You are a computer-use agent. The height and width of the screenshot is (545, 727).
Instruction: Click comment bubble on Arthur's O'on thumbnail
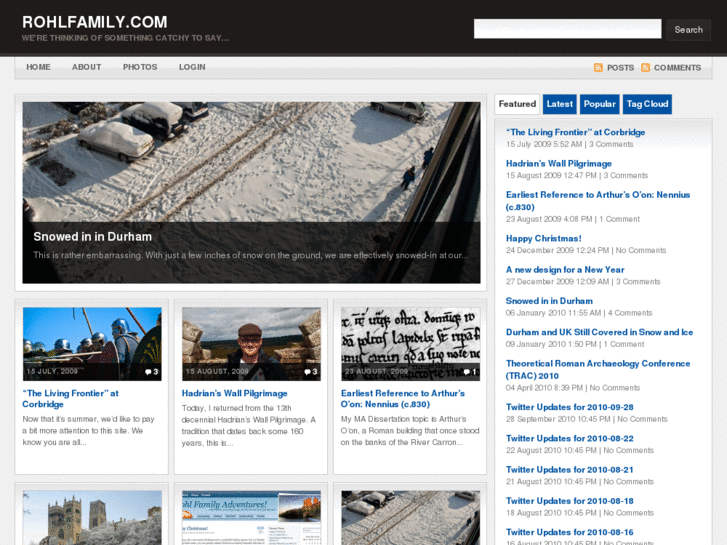coord(467,372)
